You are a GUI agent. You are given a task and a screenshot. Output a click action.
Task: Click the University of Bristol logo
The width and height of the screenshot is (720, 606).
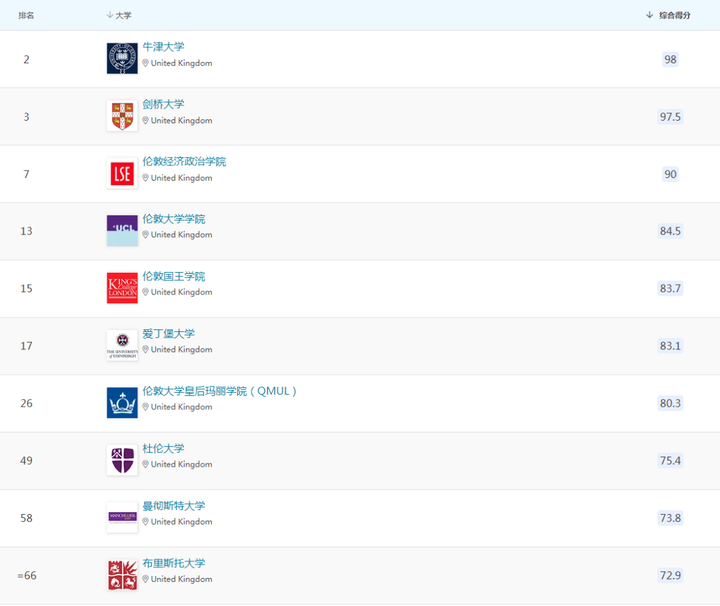(x=122, y=575)
